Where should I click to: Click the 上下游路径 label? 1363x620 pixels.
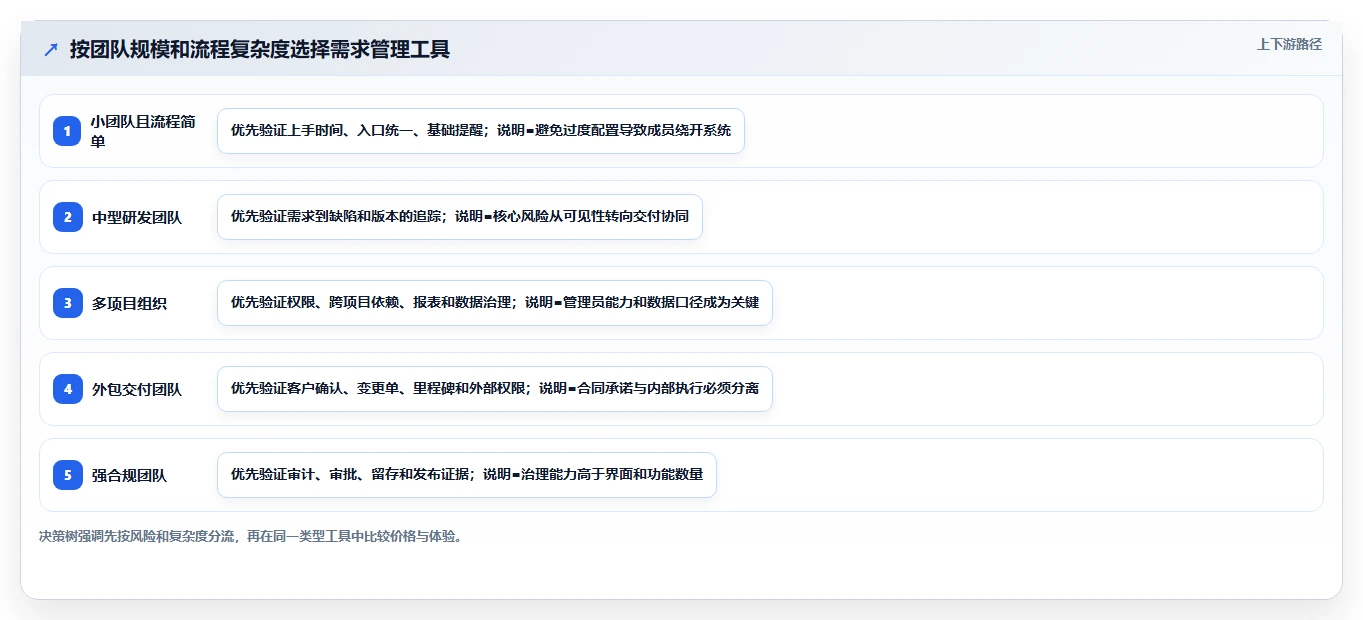[x=1289, y=44]
